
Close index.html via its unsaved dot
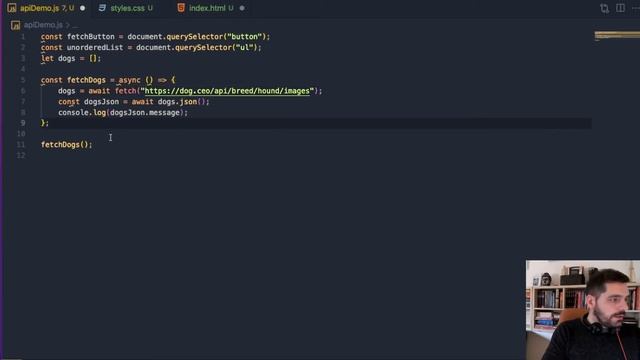pos(242,8)
